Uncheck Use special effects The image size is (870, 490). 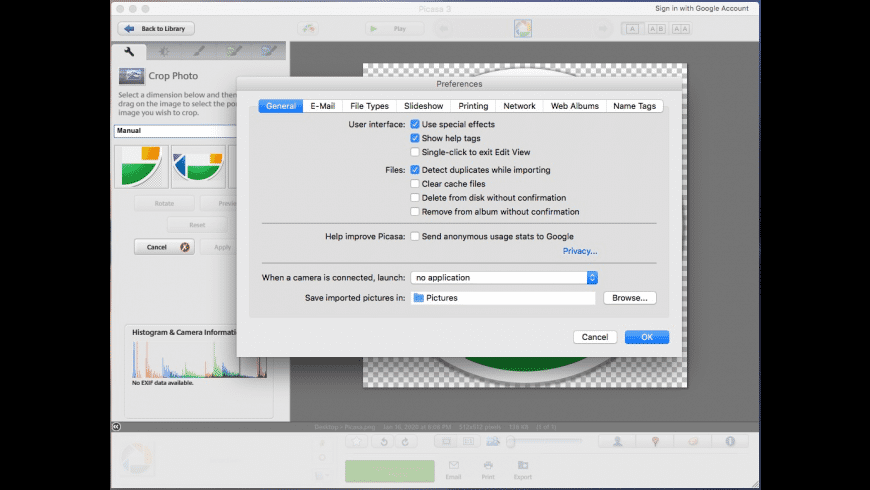(x=414, y=124)
